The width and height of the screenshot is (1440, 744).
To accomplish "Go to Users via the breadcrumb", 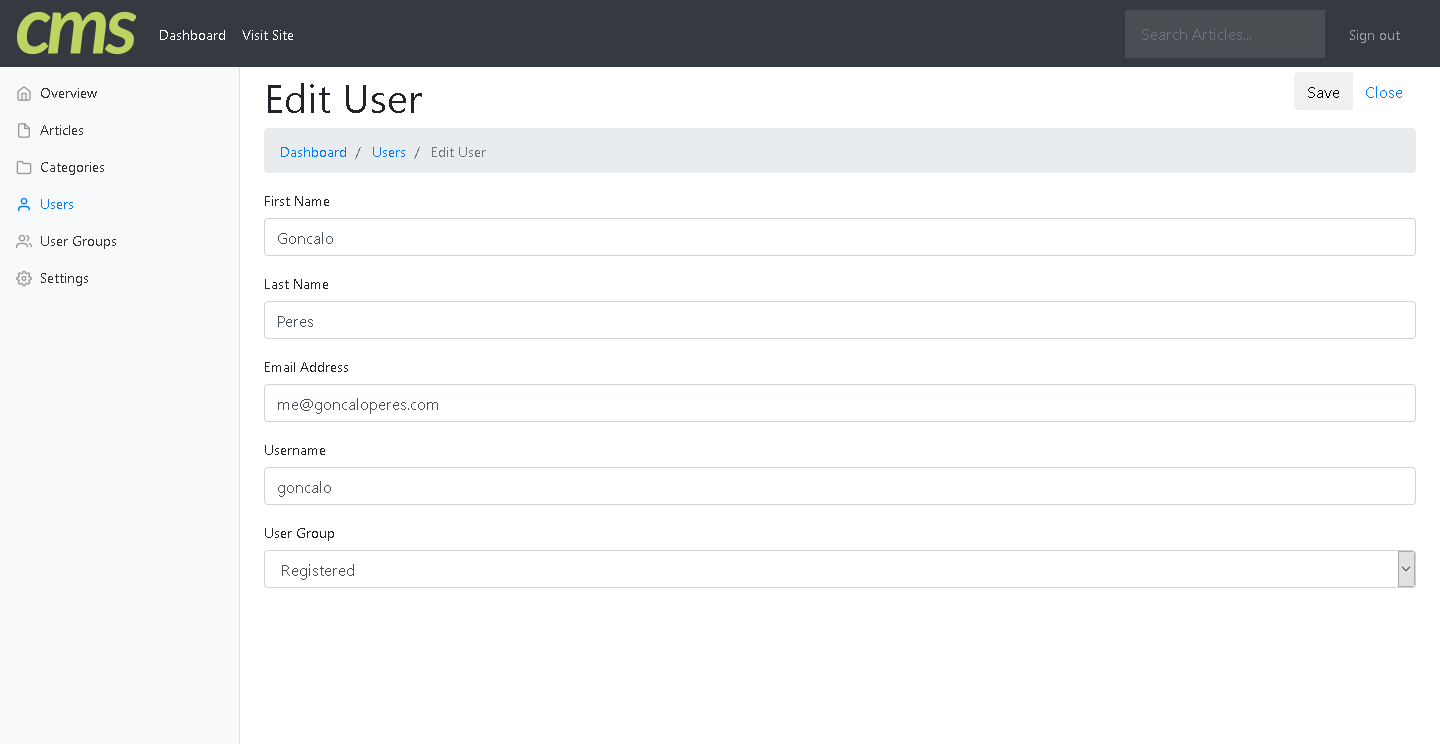I will (x=389, y=152).
